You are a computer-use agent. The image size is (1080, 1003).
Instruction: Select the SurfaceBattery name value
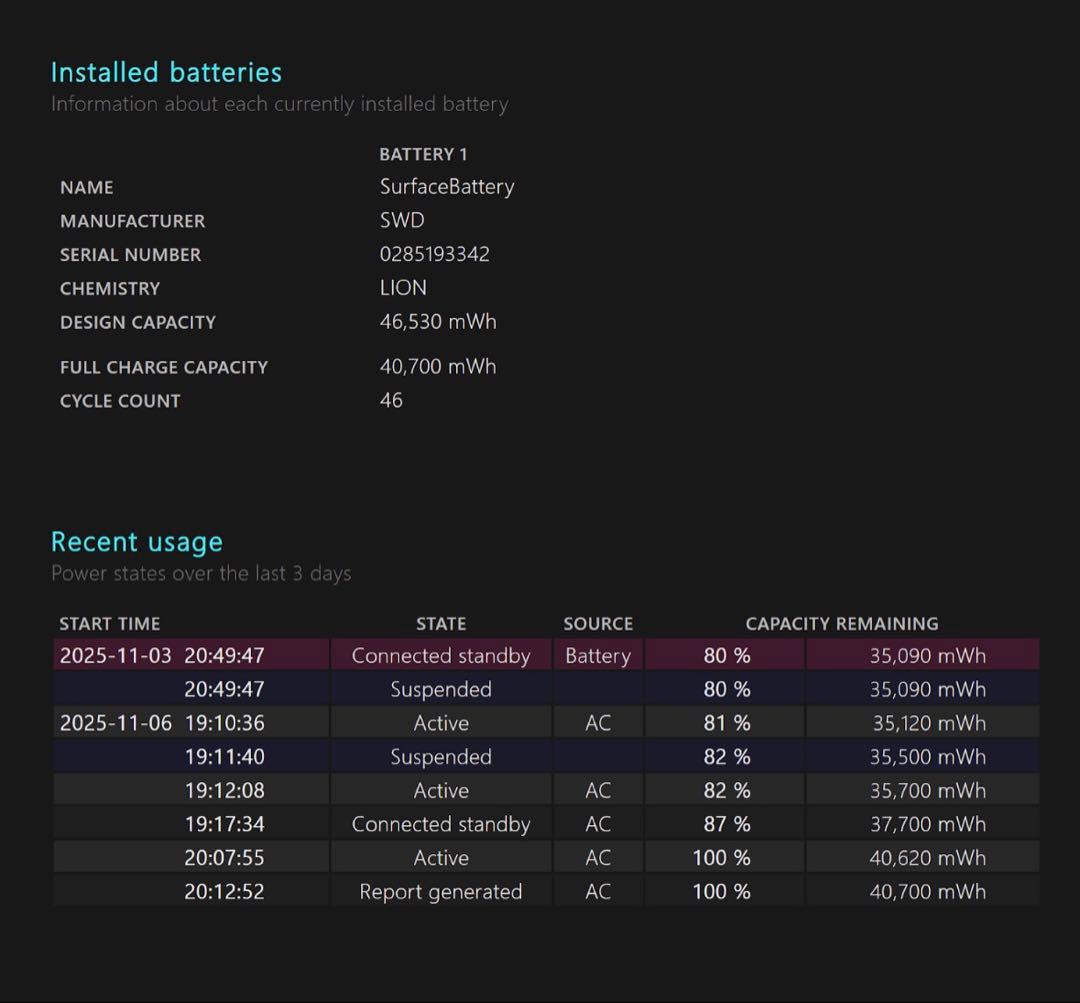(x=446, y=187)
